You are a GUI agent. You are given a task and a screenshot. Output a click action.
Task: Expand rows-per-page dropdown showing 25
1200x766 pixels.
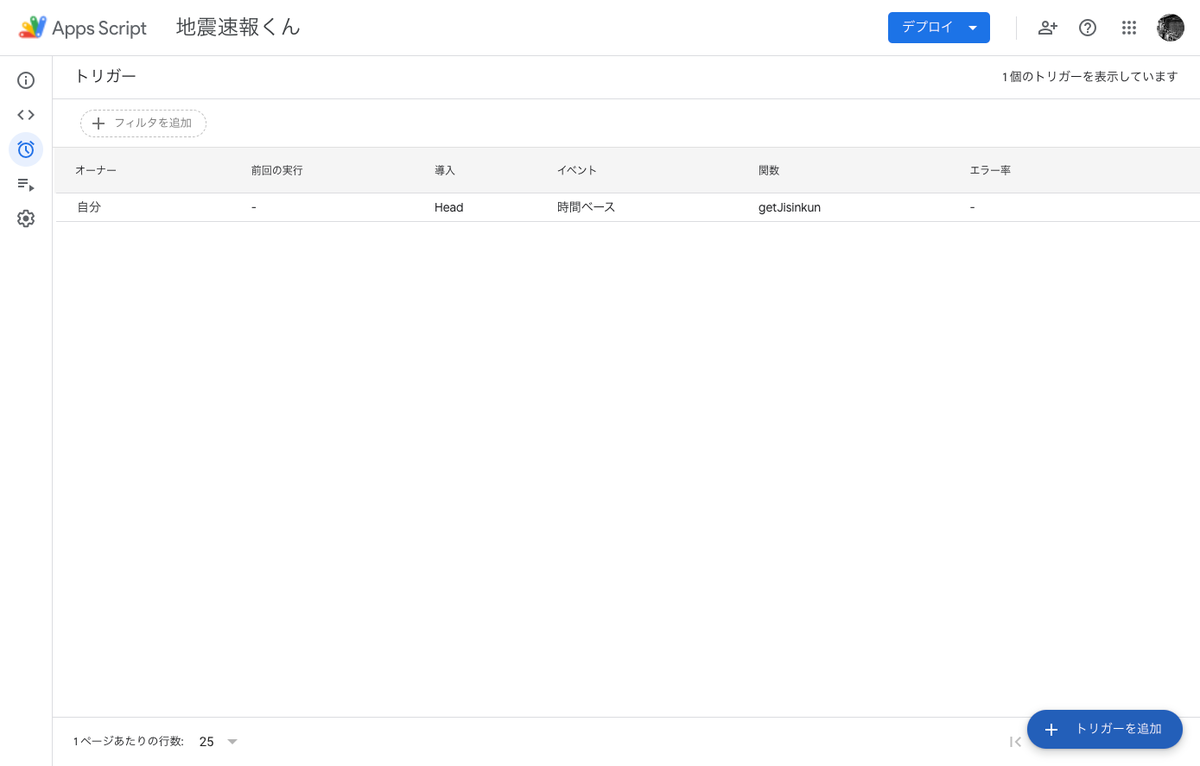click(218, 742)
